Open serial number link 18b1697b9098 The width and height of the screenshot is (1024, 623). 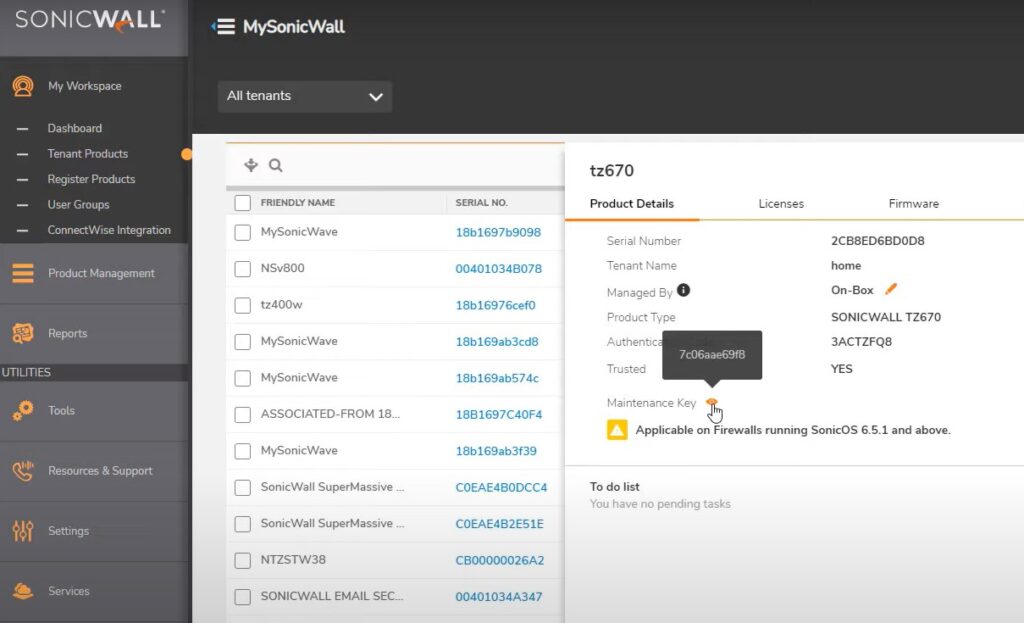tap(498, 232)
